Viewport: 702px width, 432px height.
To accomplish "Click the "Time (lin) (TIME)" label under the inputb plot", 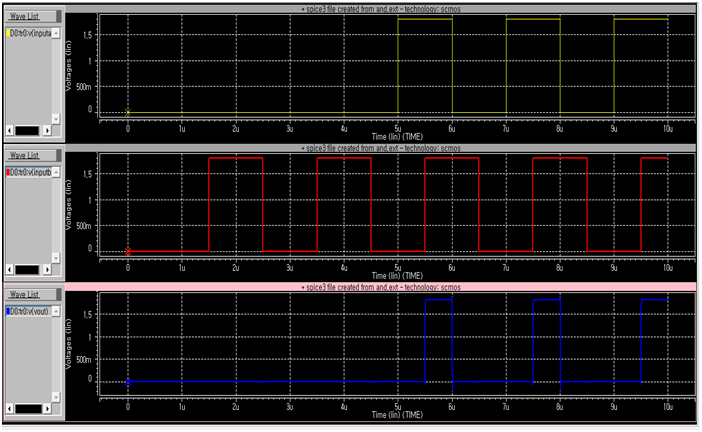I will 397,276.
